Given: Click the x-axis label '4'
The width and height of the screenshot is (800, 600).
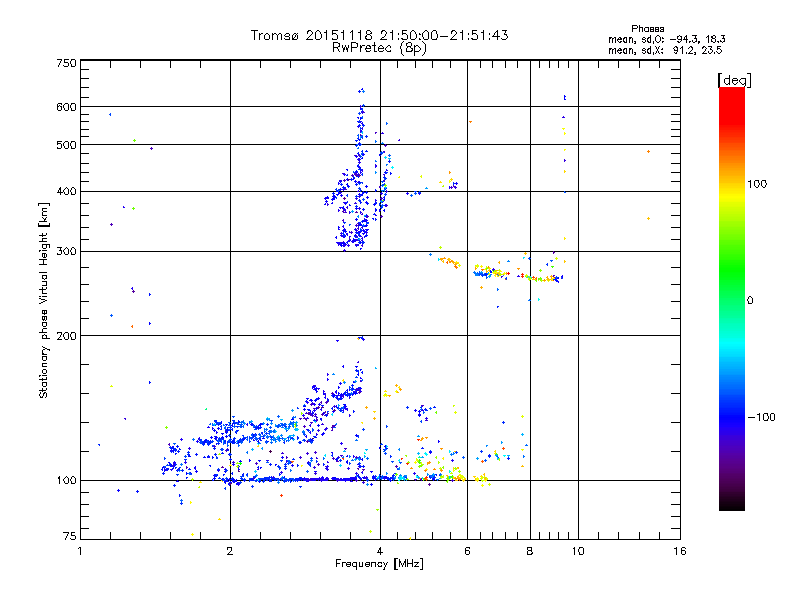Looking at the screenshot, I should coord(380,551).
